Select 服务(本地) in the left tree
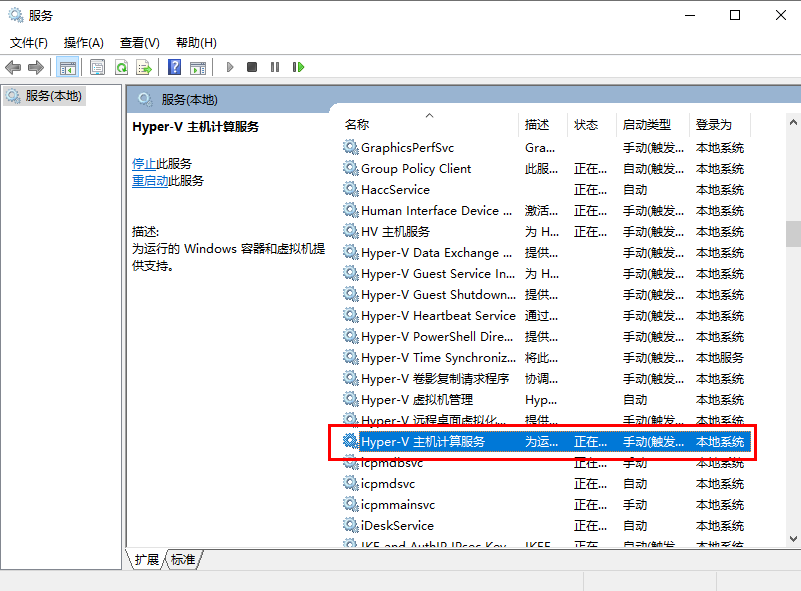The width and height of the screenshot is (801, 591). point(53,96)
